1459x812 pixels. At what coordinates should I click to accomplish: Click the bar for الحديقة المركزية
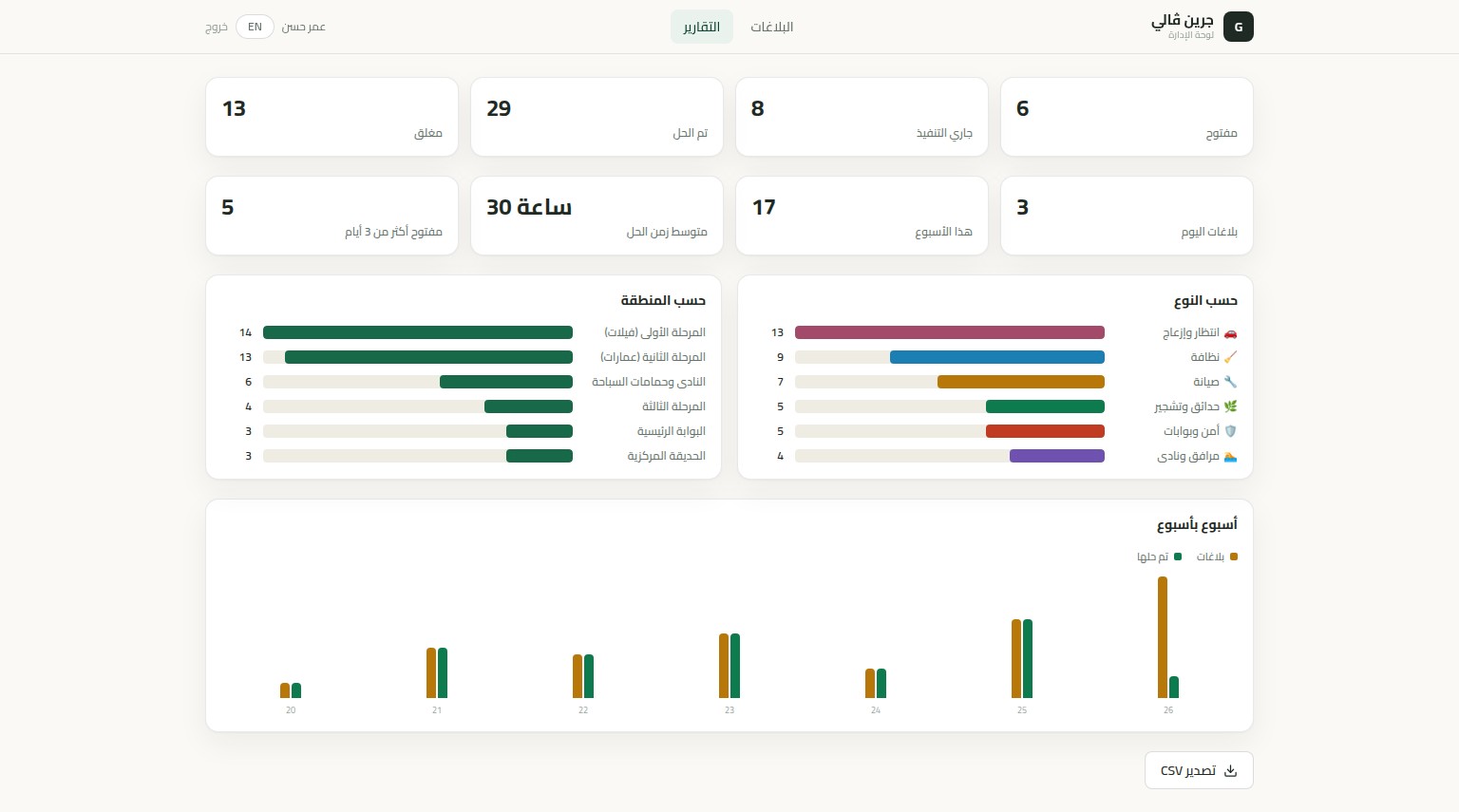[x=540, y=456]
